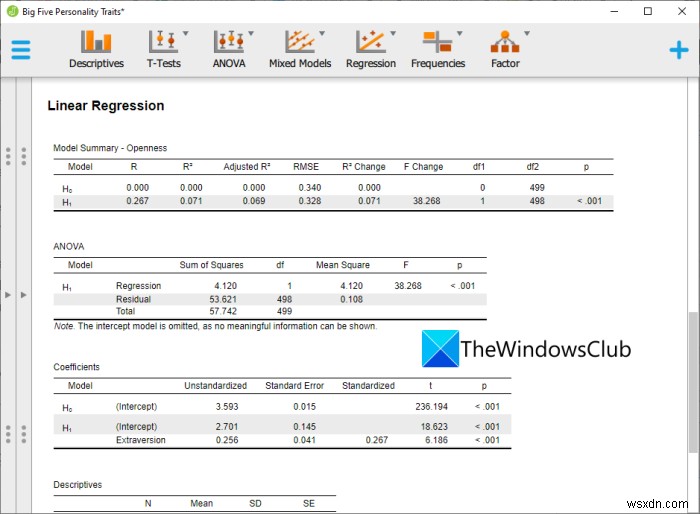Open the T-Tests analysis menu
The width and height of the screenshot is (700, 514).
(164, 49)
